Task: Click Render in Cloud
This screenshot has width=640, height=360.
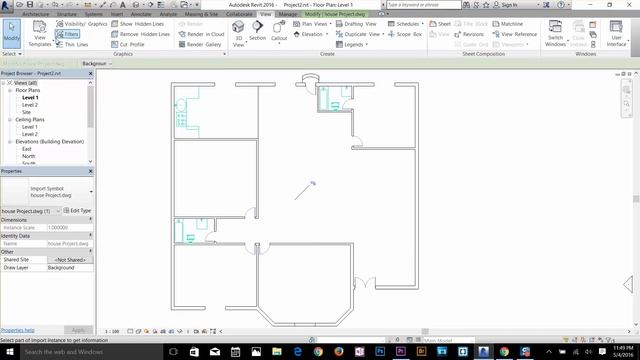Action: tap(202, 34)
